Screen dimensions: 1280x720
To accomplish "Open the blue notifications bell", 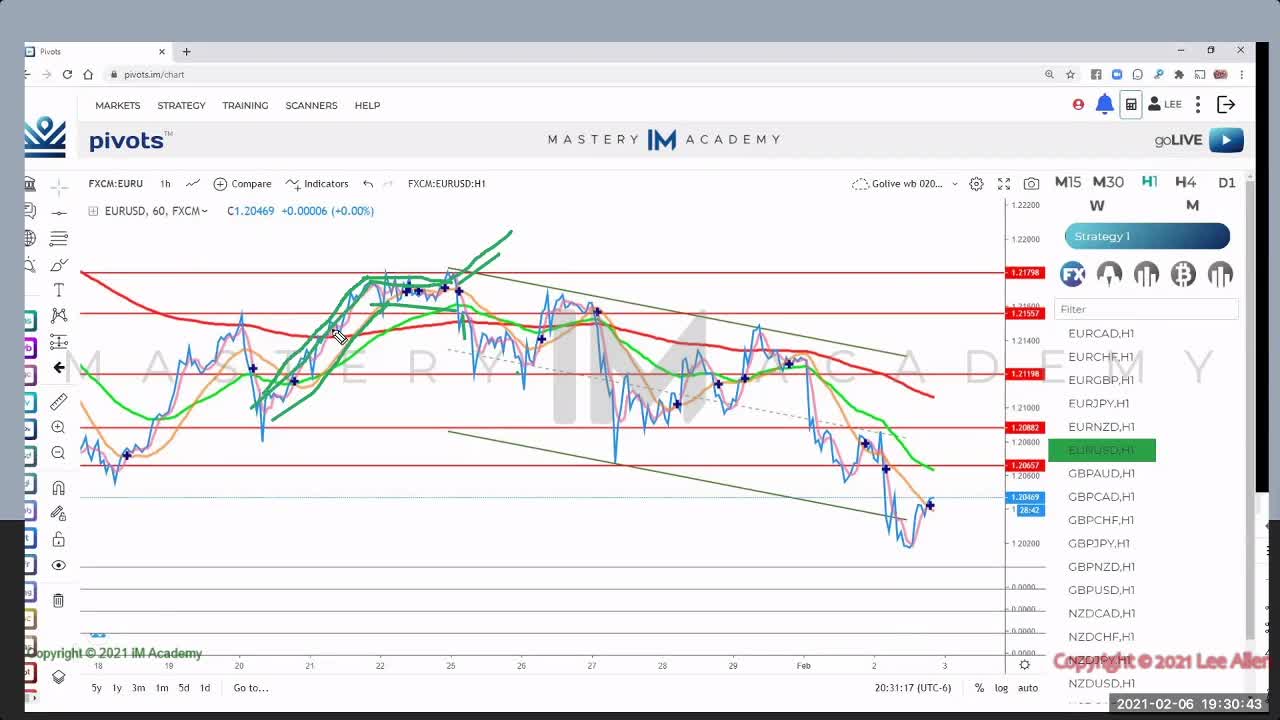I will click(1105, 104).
